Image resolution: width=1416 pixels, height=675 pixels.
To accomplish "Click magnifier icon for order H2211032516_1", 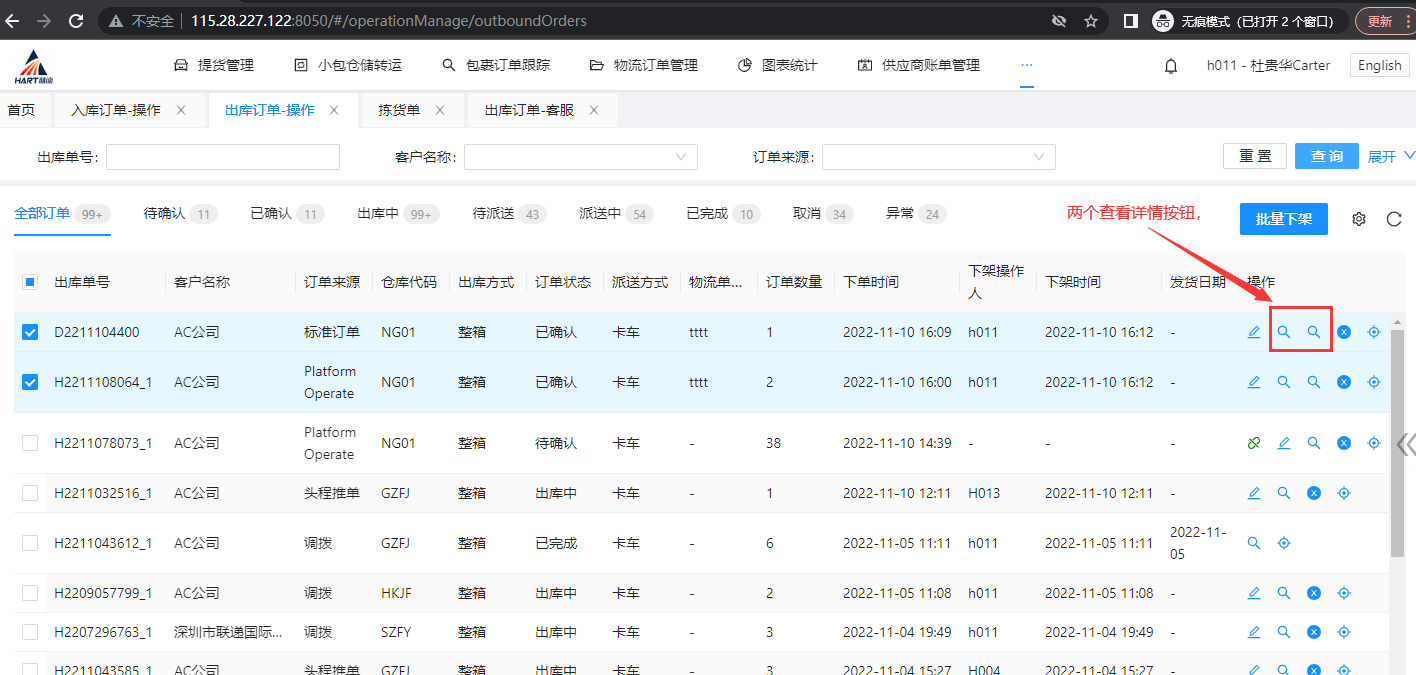I will coord(1284,493).
